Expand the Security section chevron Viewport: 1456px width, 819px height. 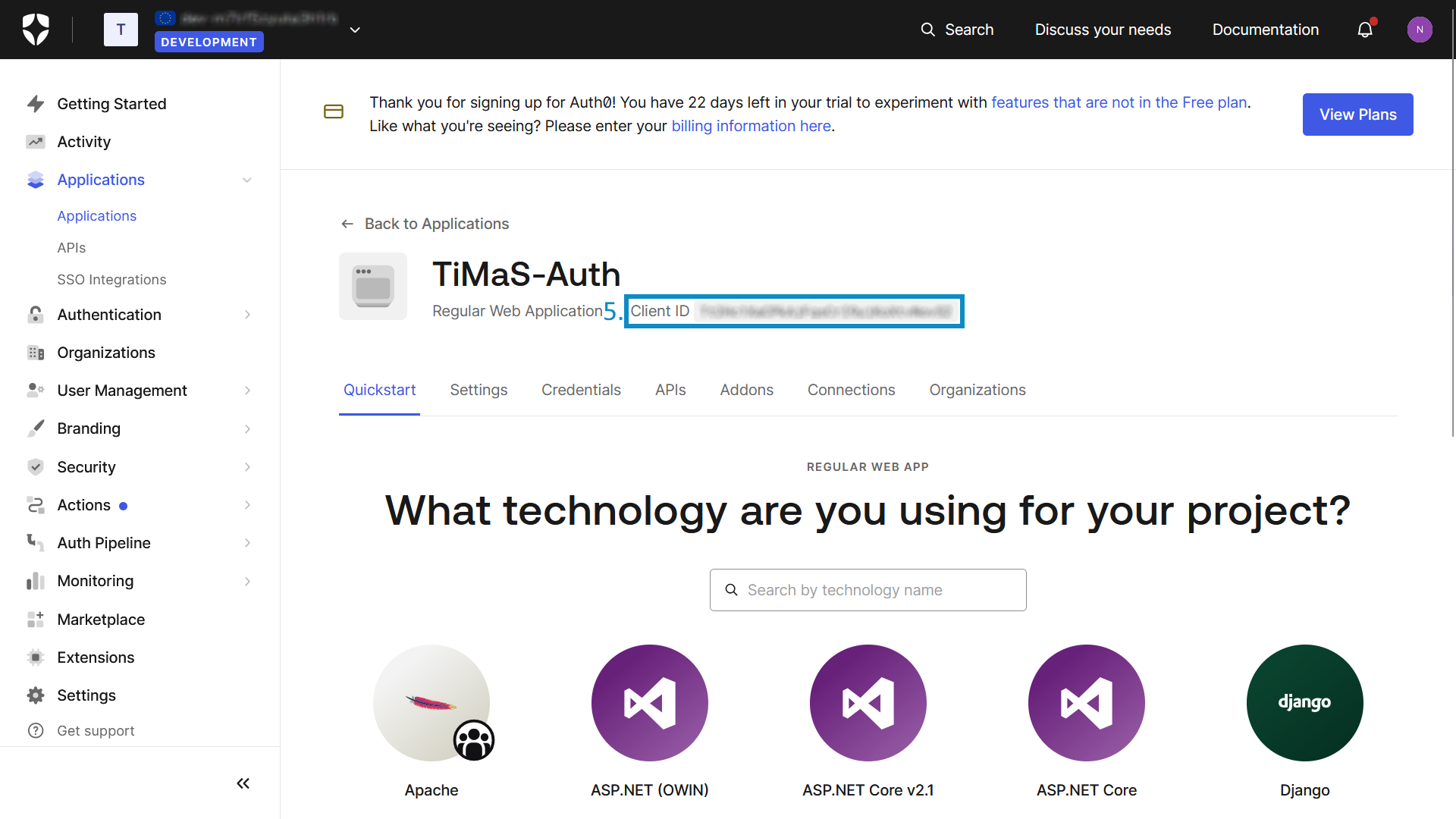(x=247, y=467)
